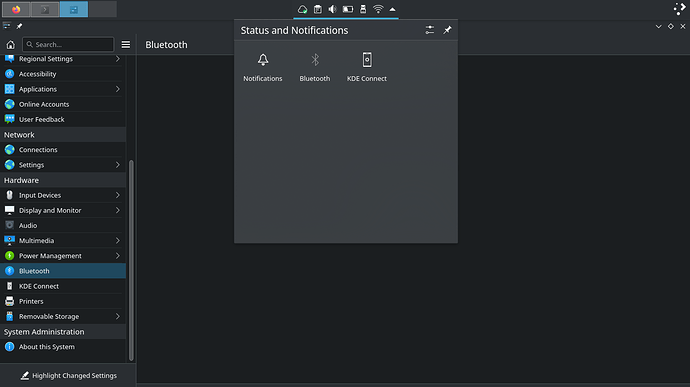
Task: Open Online Accounts settings
Action: coord(63,104)
